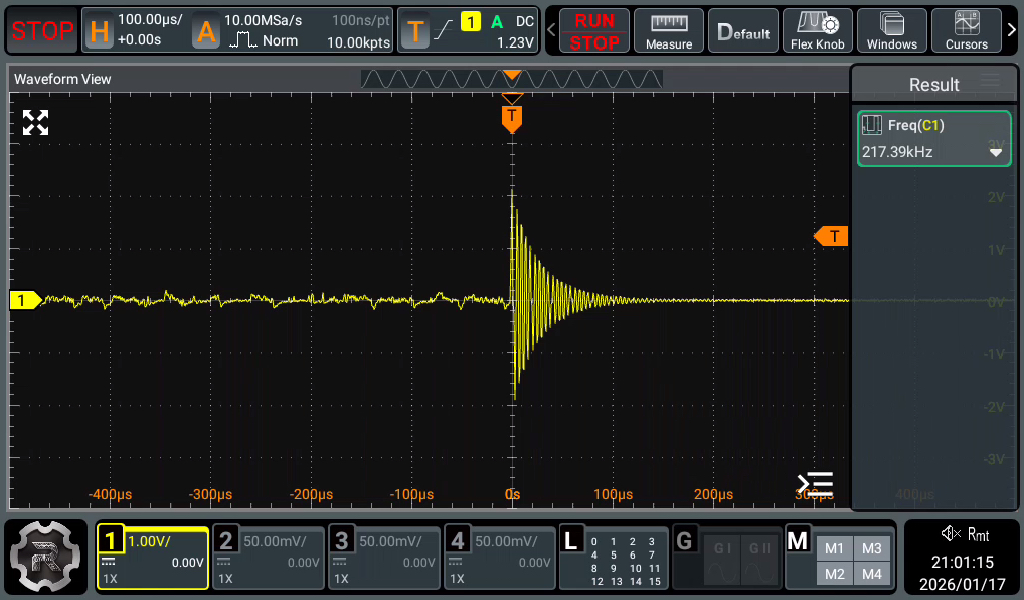
Task: Turn on channel 3
Action: point(384,558)
